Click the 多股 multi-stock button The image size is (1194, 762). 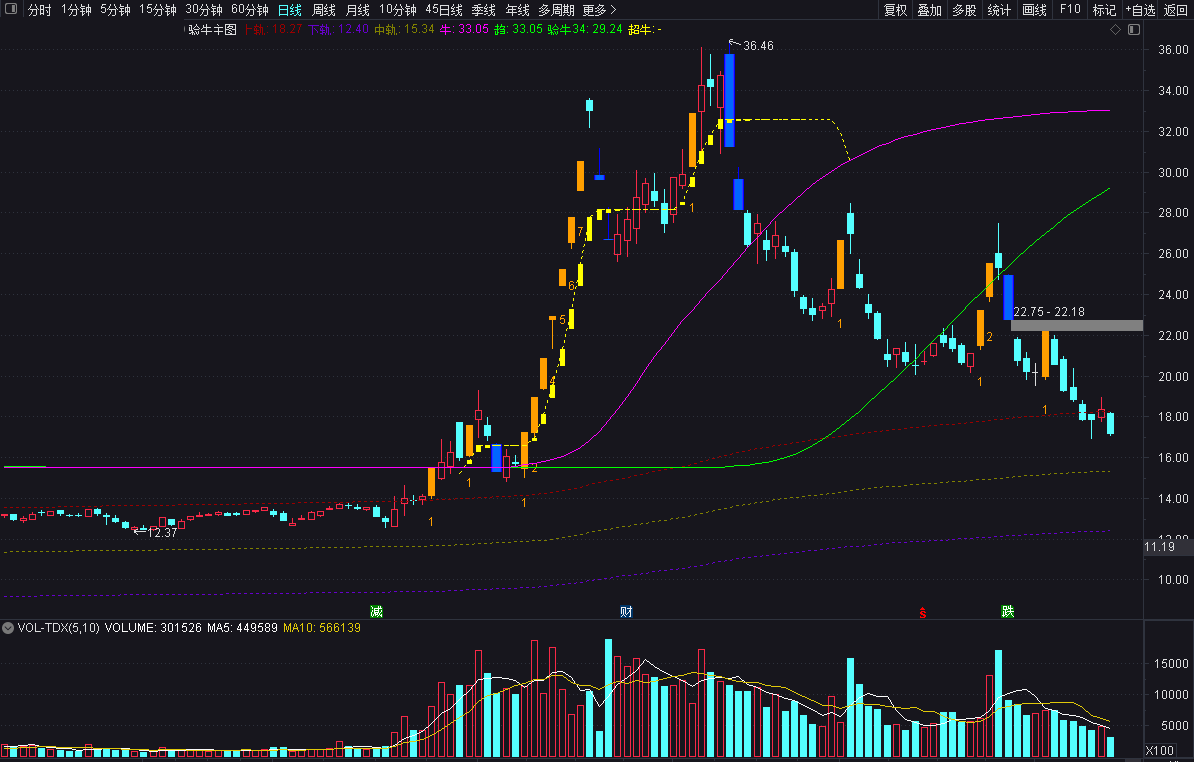pos(964,10)
